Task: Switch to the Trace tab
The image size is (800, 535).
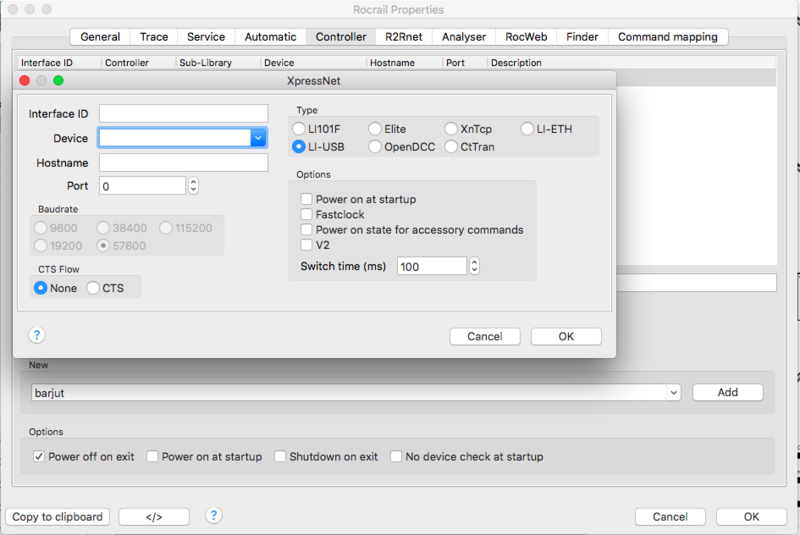Action: (154, 37)
